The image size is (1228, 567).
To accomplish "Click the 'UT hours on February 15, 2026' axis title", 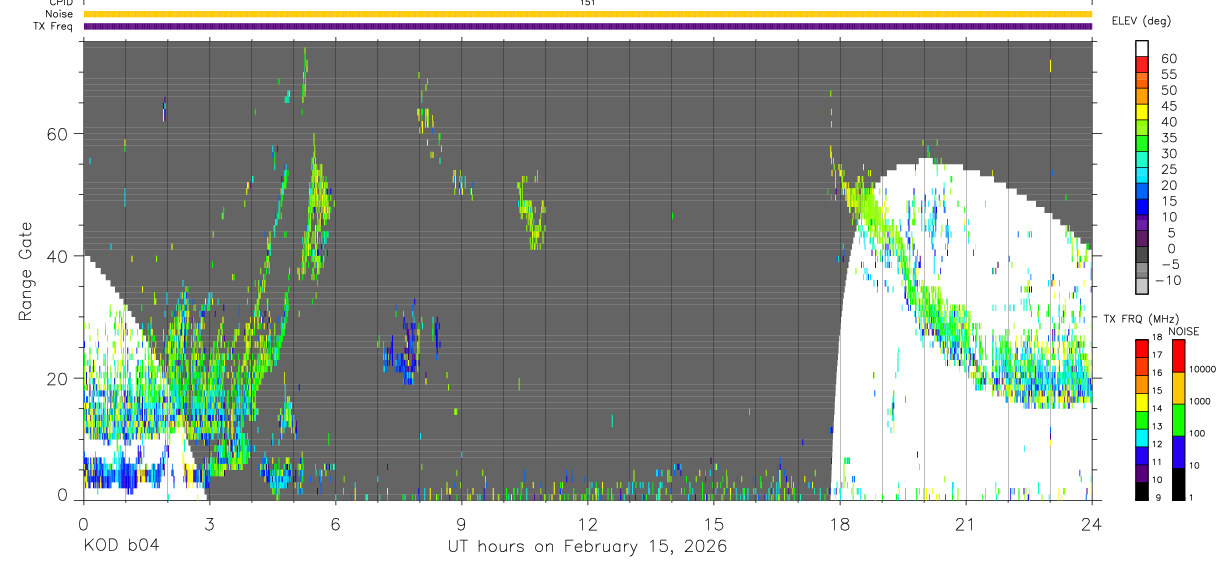I will click(587, 547).
